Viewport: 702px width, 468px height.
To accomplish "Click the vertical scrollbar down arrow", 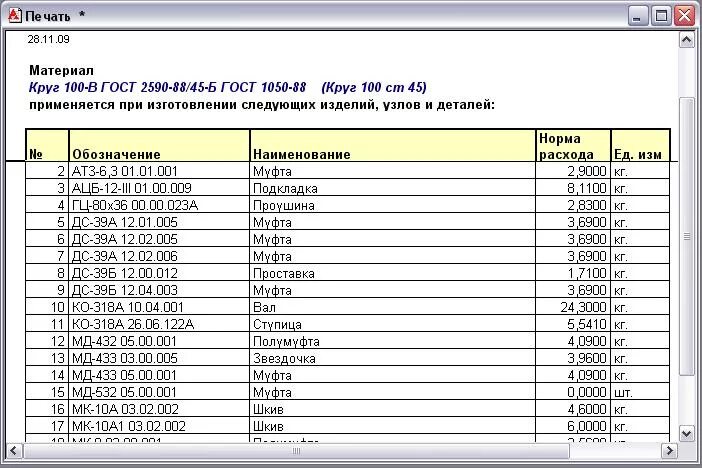I will point(686,433).
